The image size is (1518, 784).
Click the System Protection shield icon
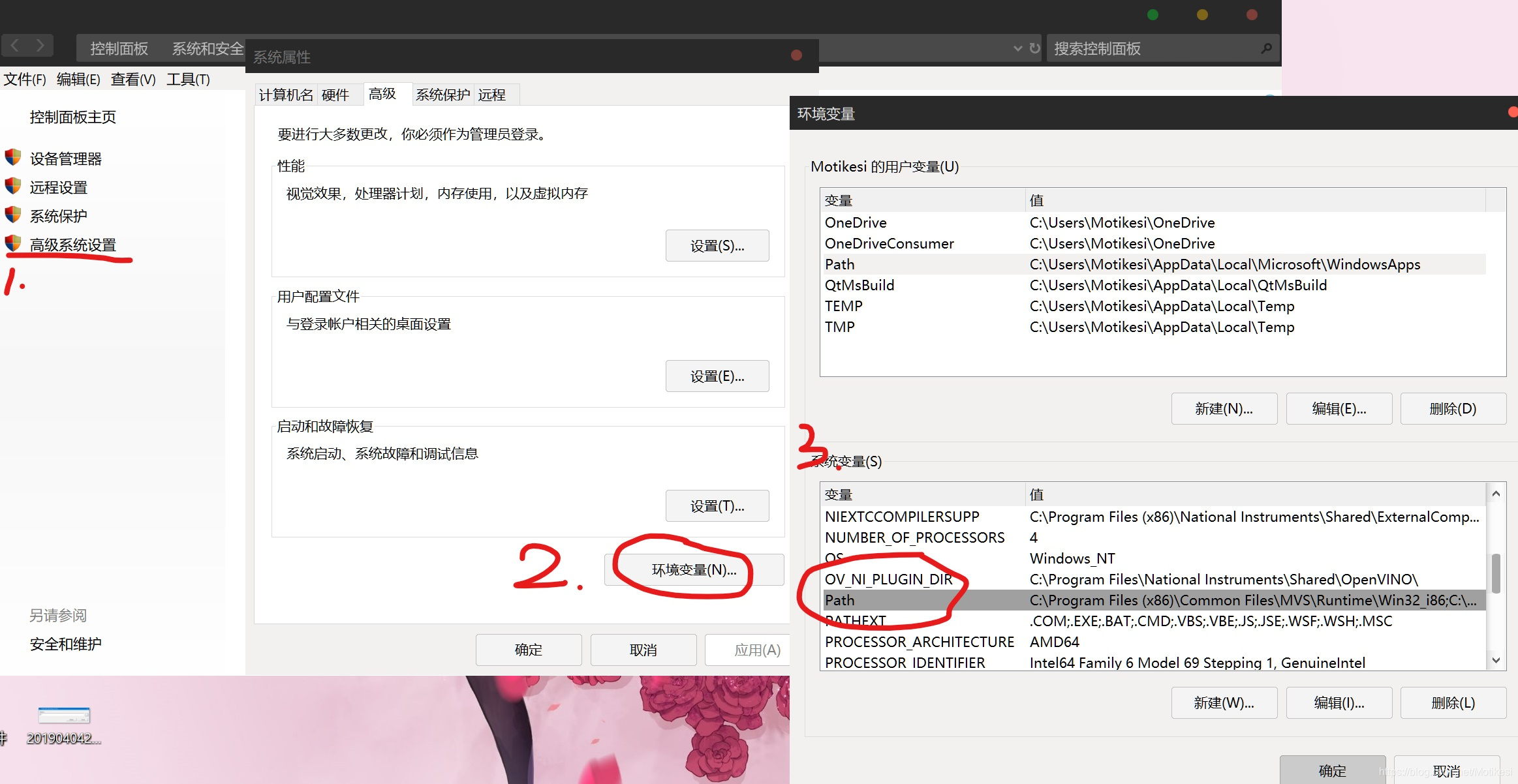(13, 215)
